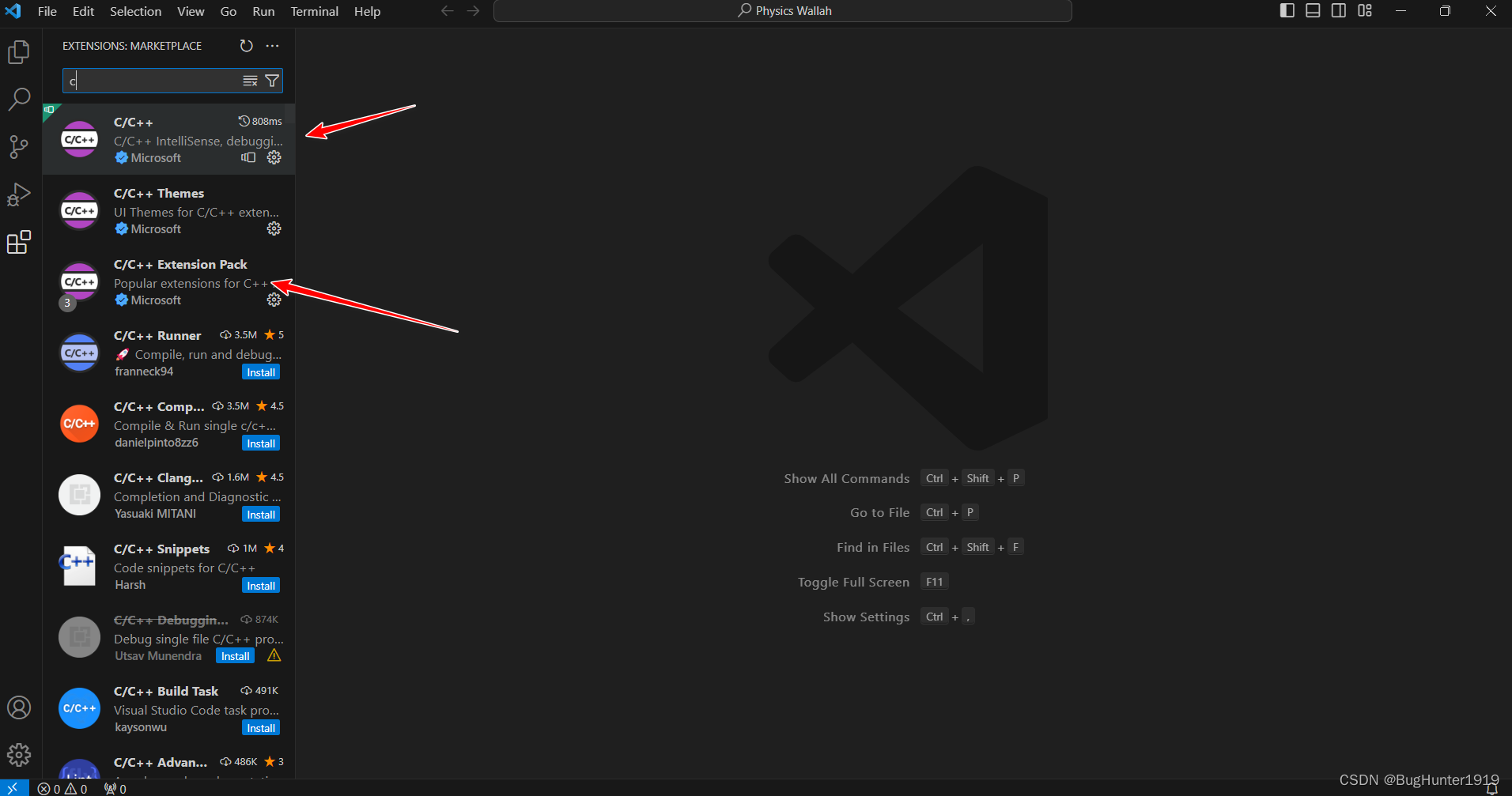Image resolution: width=1512 pixels, height=796 pixels.
Task: Toggle secondary side bar layout icon
Action: (x=1339, y=11)
